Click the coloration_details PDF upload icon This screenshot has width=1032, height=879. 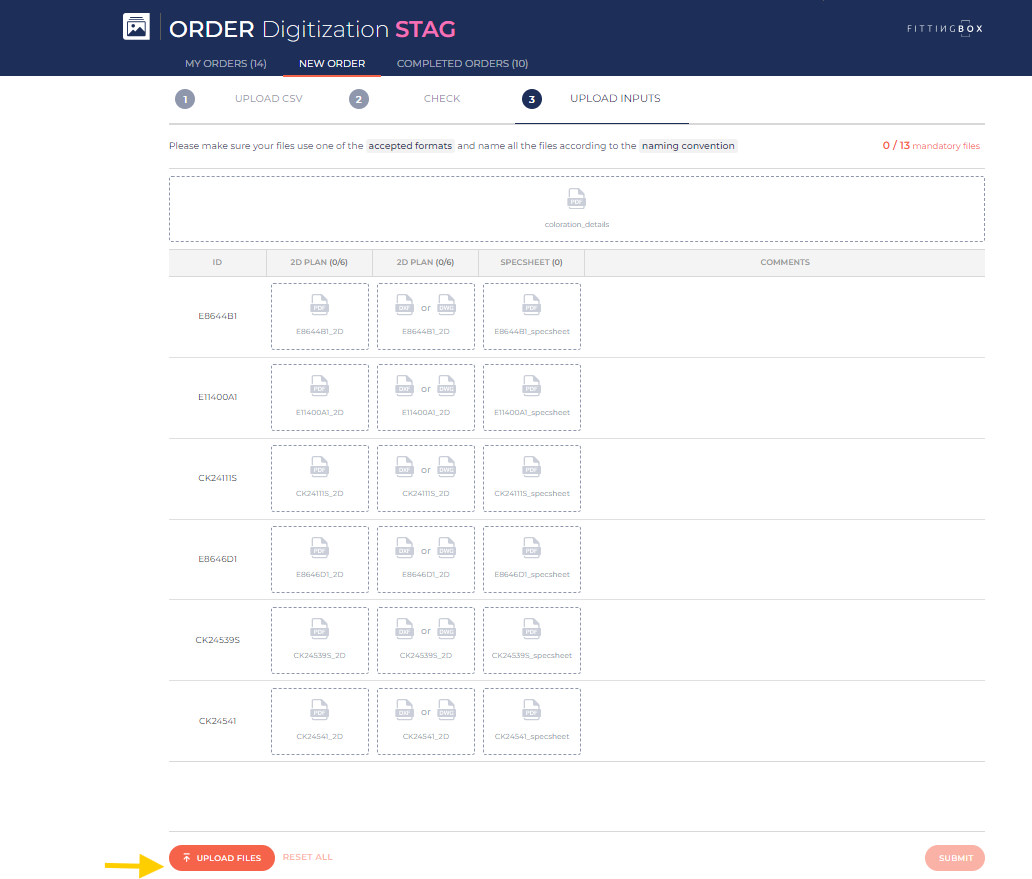(x=576, y=199)
